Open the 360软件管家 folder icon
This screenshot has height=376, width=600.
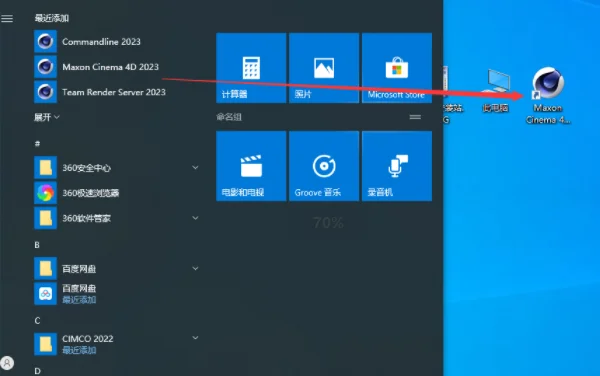point(46,218)
